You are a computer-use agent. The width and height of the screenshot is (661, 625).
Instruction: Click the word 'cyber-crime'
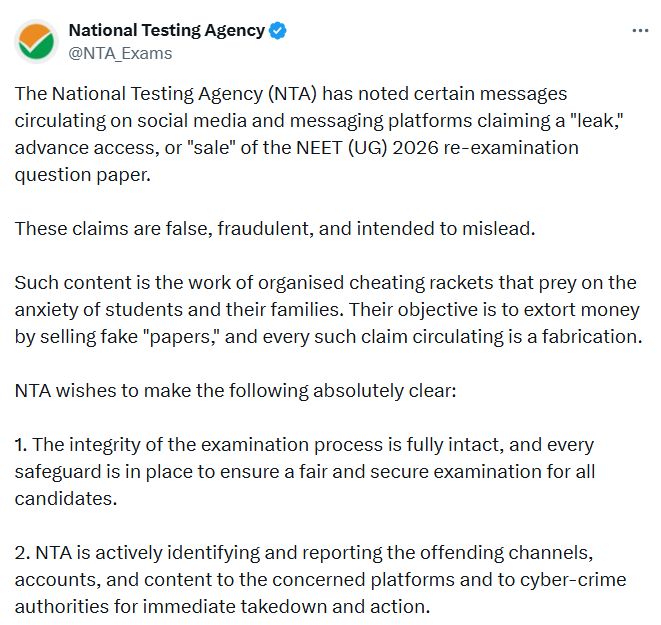coord(573,579)
